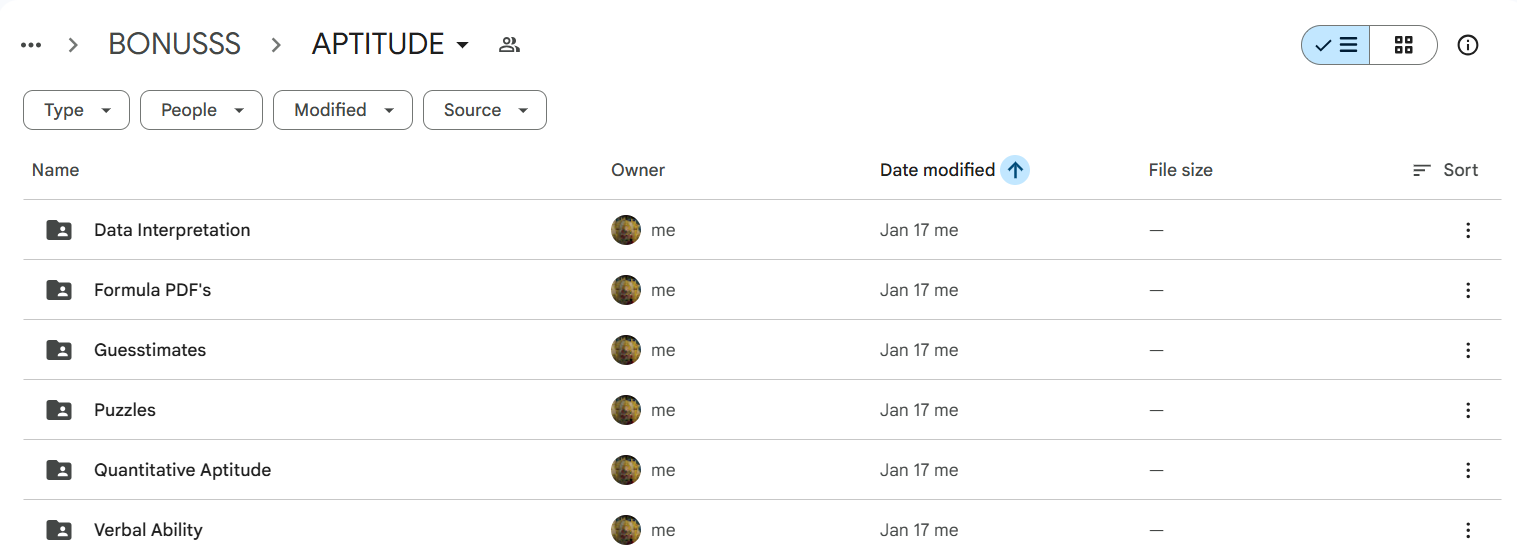The height and width of the screenshot is (558, 1517).
Task: Open more actions for Guesstimates folder
Action: click(x=1468, y=350)
